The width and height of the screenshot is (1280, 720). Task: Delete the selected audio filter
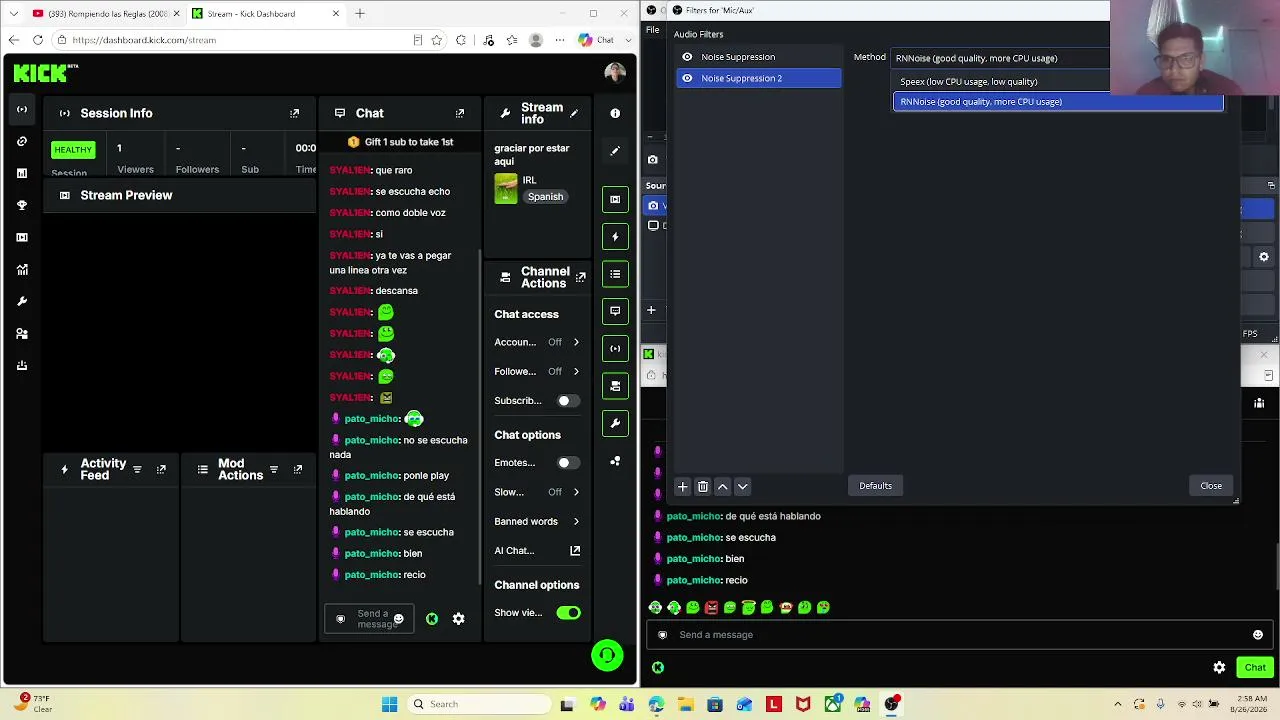(703, 486)
